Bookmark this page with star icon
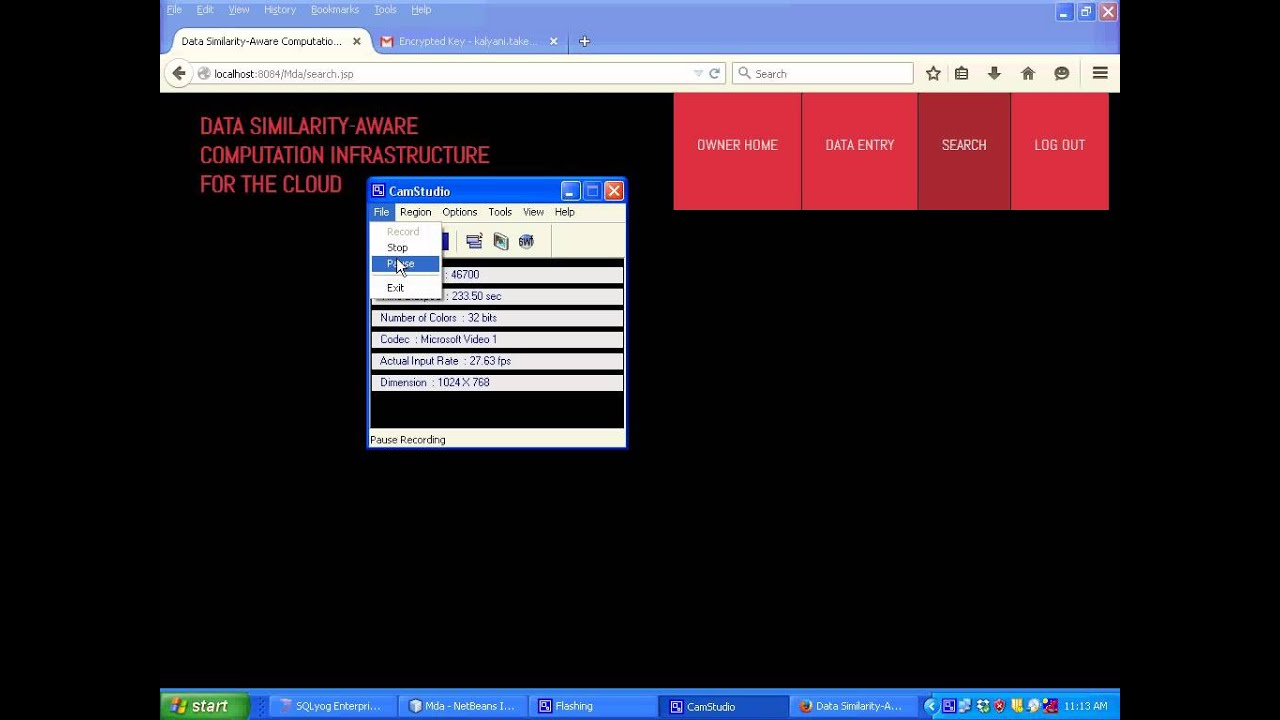1280x720 pixels. coord(933,73)
